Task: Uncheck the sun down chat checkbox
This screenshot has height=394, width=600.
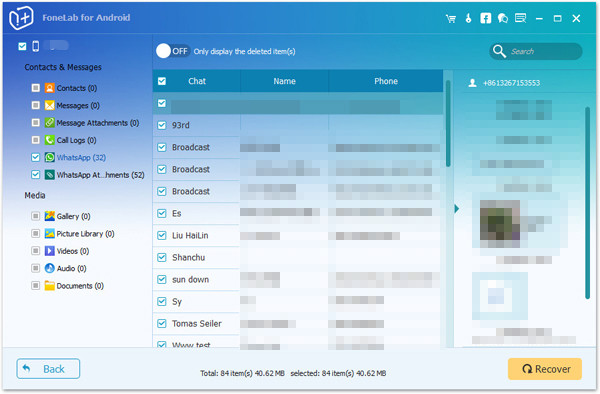Action: point(162,280)
